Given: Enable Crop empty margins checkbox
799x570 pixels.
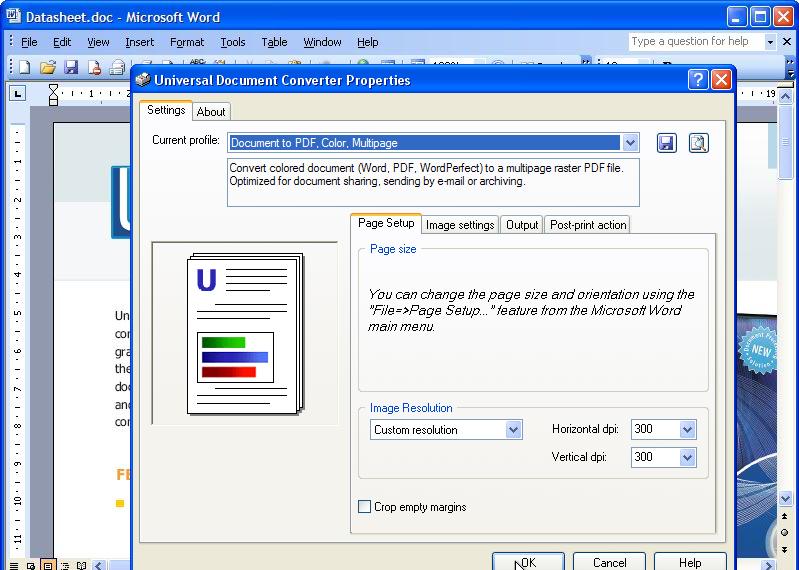Looking at the screenshot, I should pyautogui.click(x=364, y=506).
